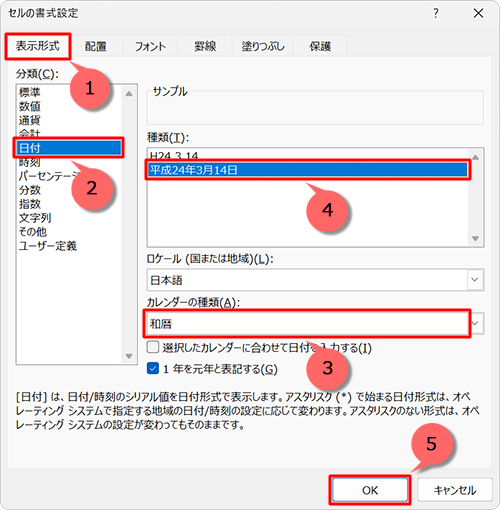500x510 pixels.
Task: Open the ロケール dropdown showing 日本語
Action: click(315, 280)
